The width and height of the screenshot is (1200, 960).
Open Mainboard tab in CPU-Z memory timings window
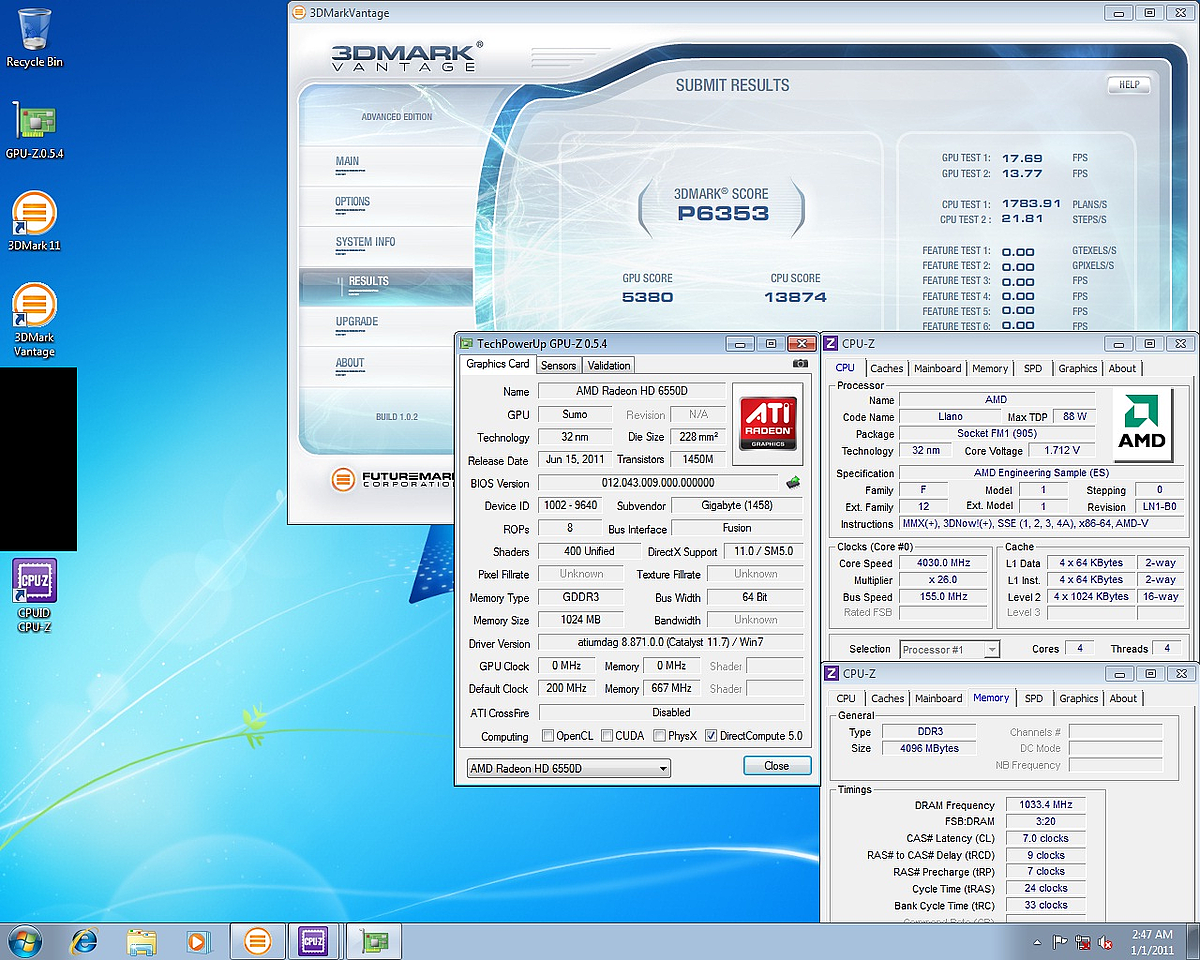point(939,699)
